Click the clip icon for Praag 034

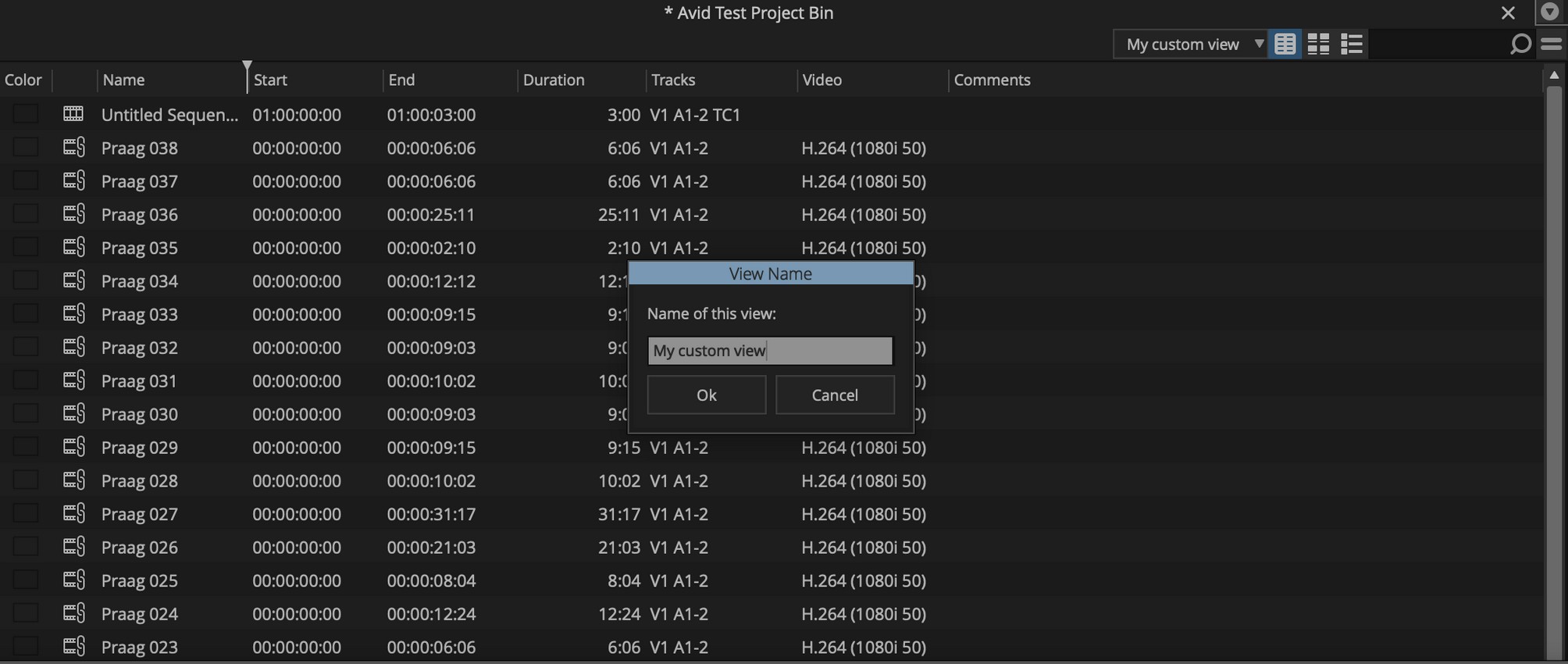click(x=74, y=280)
